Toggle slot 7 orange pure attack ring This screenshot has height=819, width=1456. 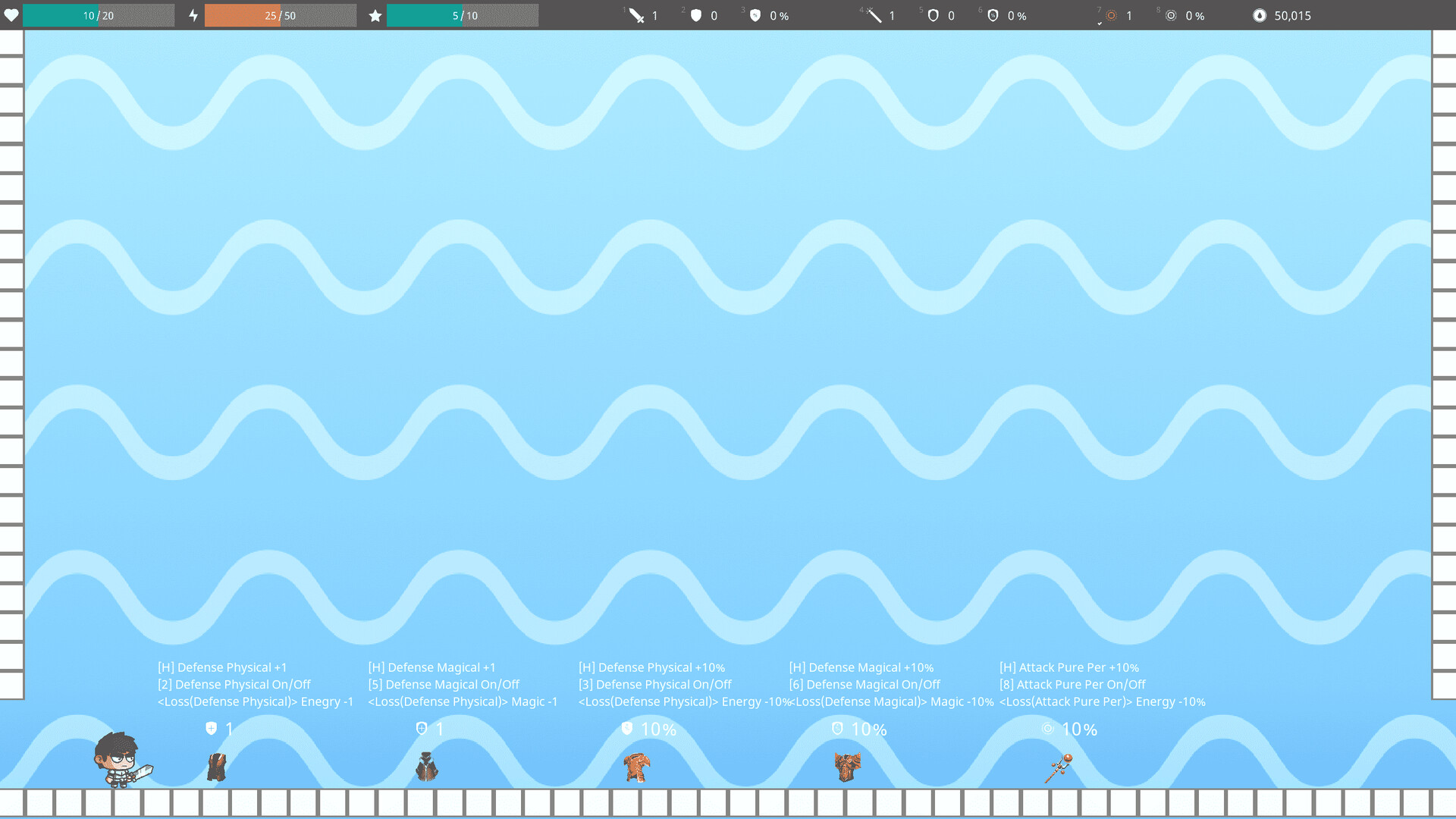1112,15
